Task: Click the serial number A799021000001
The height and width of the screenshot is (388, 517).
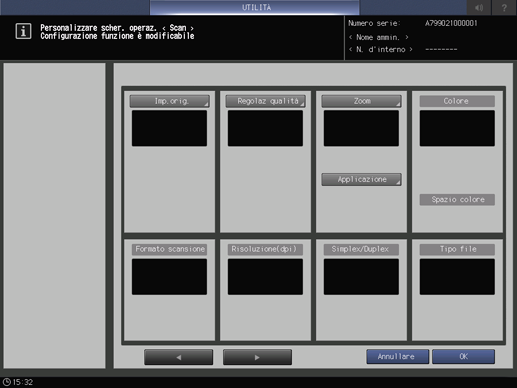Action: point(451,23)
